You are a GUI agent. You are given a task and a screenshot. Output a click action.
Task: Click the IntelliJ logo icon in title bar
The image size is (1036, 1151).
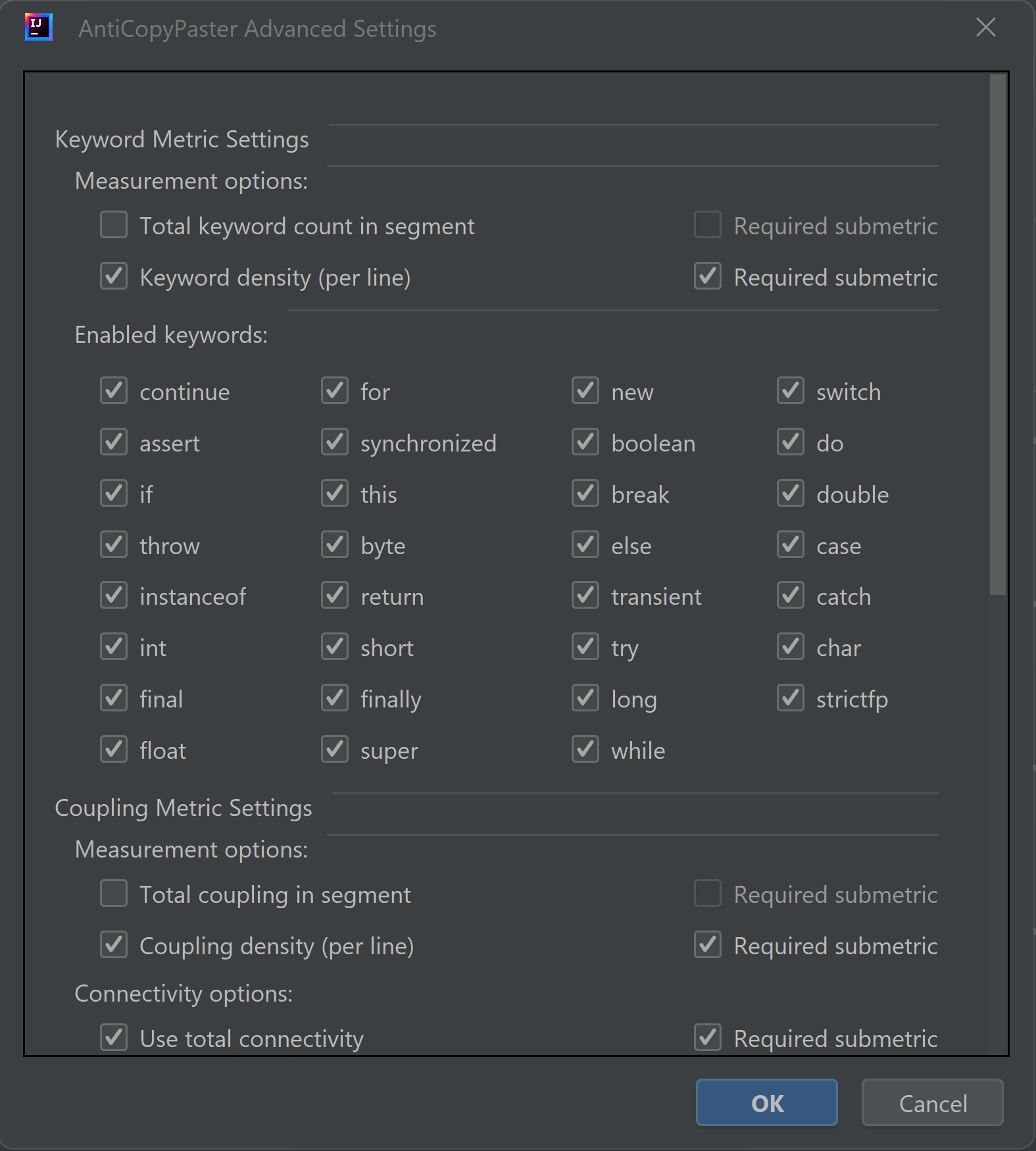point(38,28)
